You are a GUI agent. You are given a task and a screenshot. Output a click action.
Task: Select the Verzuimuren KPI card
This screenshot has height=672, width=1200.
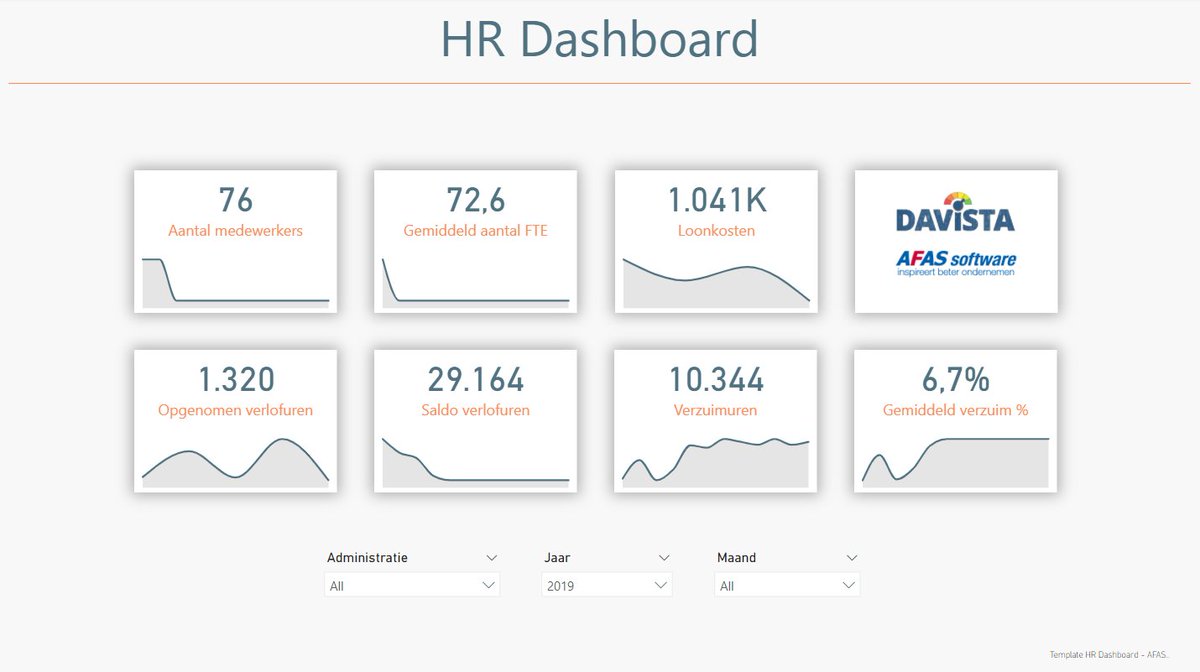pyautogui.click(x=715, y=420)
